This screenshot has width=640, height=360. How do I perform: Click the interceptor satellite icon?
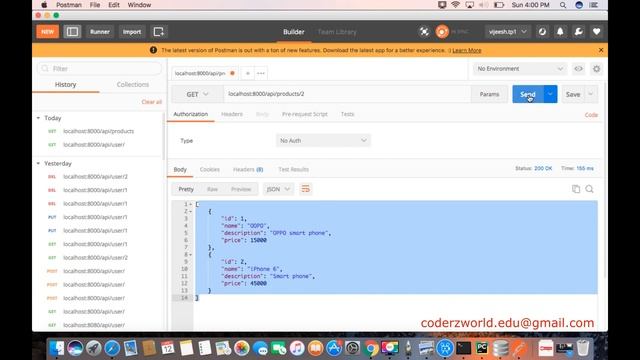(x=424, y=31)
